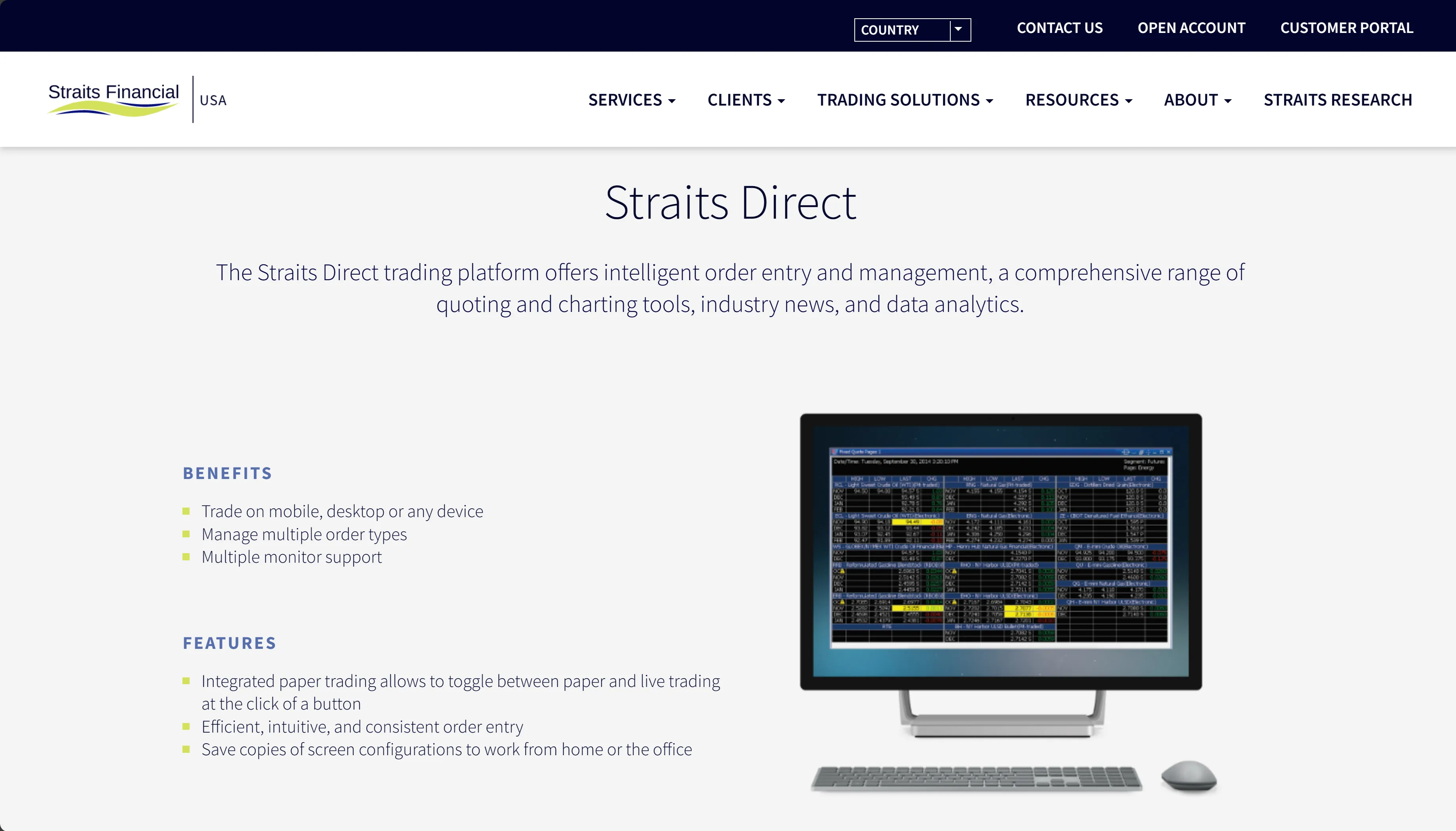
Task: Click the COUNTRY dropdown arrow button
Action: tap(959, 30)
